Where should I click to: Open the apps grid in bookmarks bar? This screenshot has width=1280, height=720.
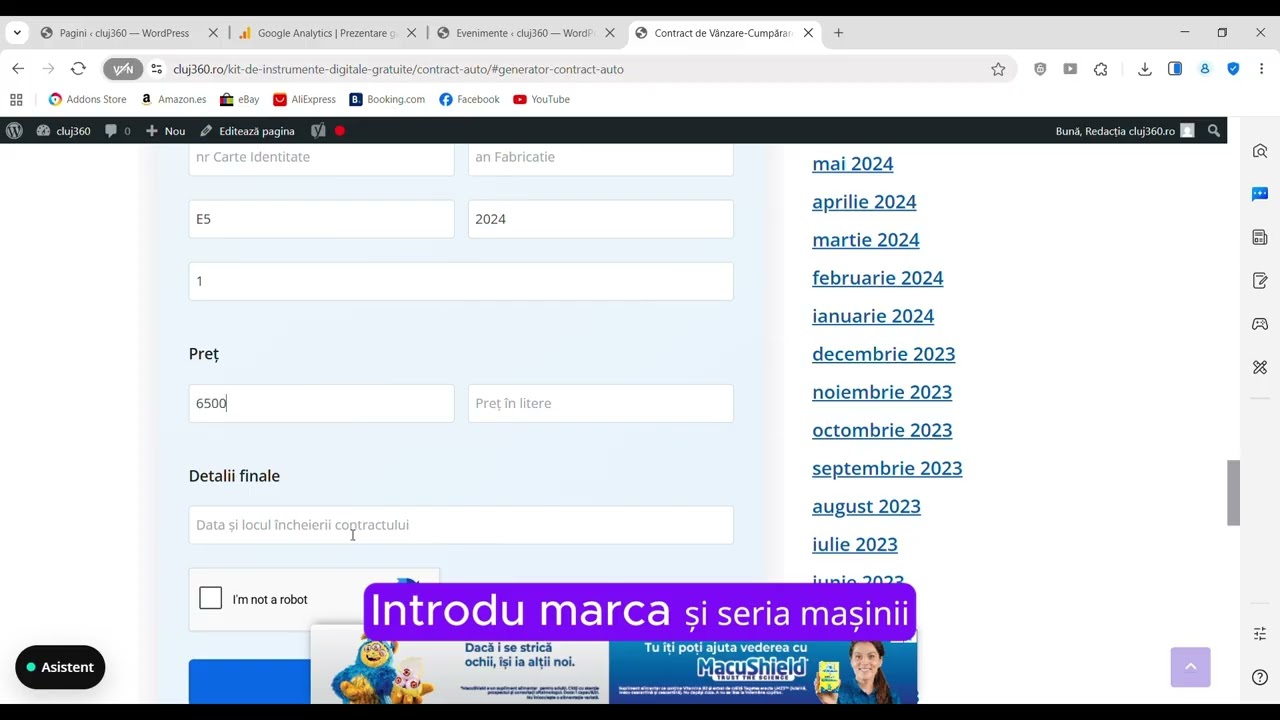[16, 99]
